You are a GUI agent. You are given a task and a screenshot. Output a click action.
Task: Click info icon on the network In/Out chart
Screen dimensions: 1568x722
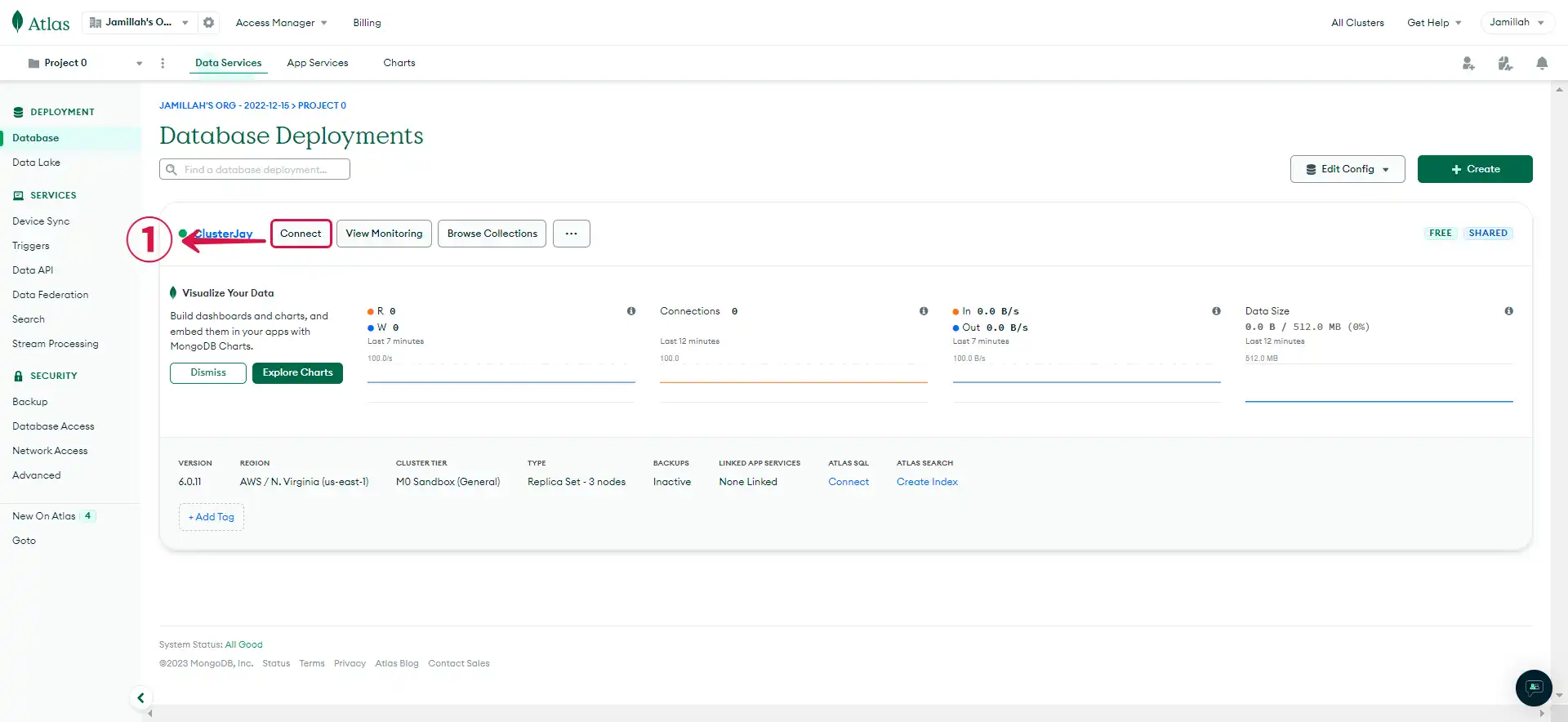pos(1216,311)
